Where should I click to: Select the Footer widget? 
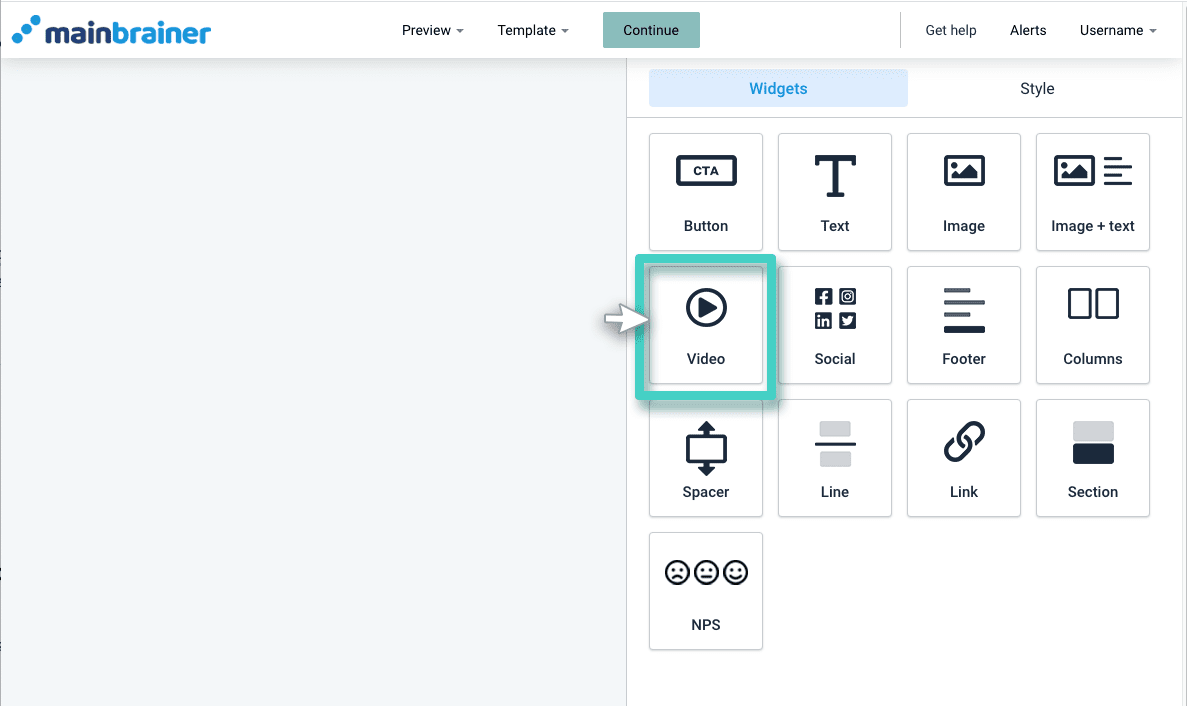(x=963, y=324)
